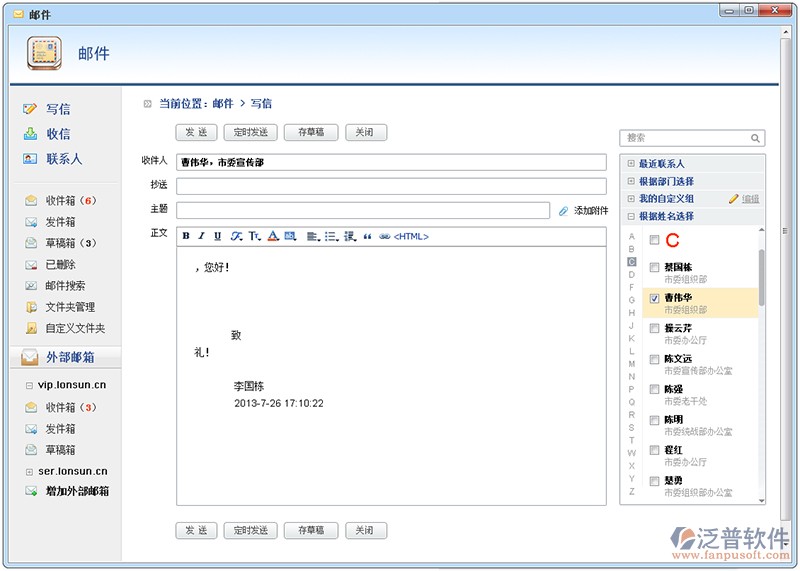Toggle bold formatting in the editor toolbar
The width and height of the screenshot is (800, 571).
click(x=186, y=237)
